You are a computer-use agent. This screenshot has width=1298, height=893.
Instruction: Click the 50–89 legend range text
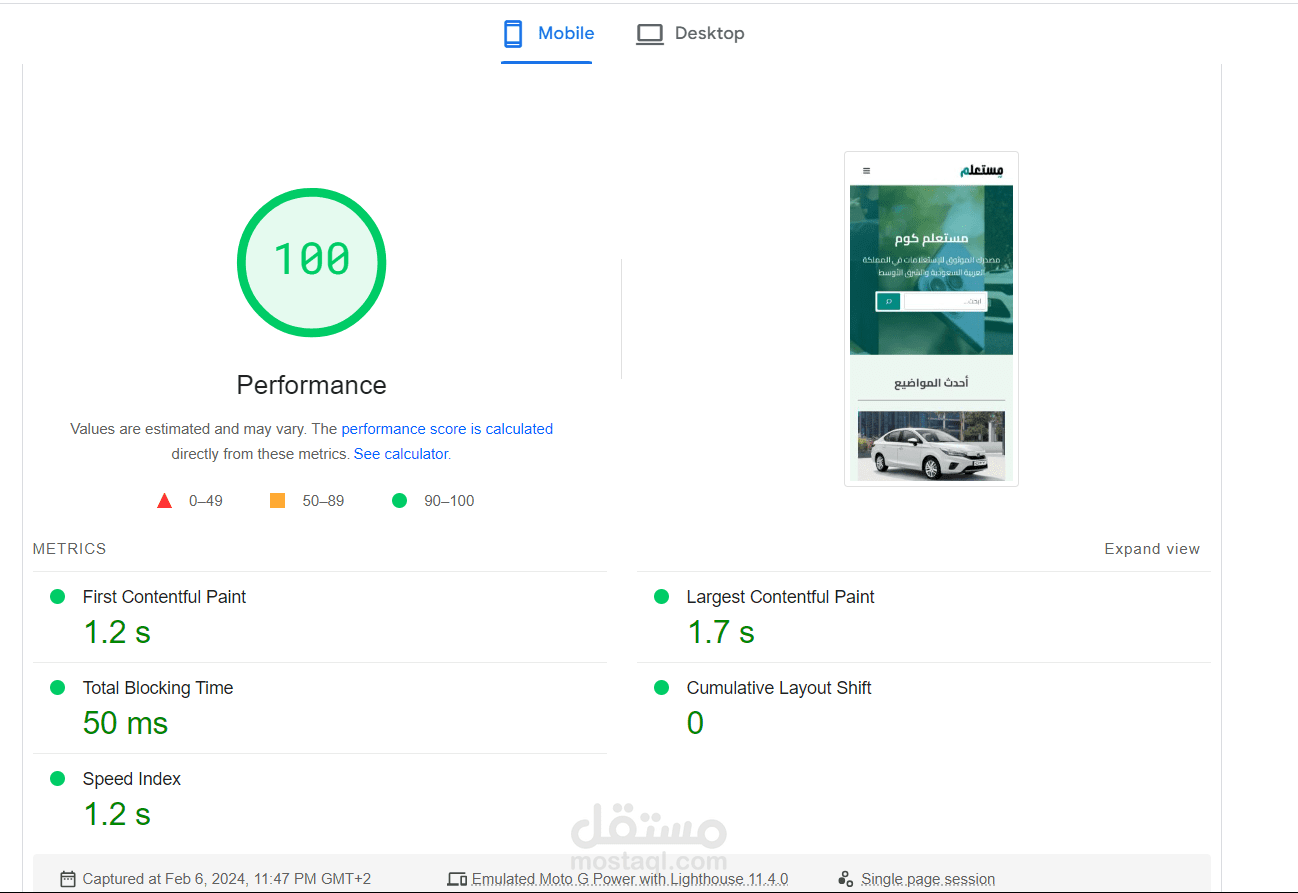click(x=323, y=501)
